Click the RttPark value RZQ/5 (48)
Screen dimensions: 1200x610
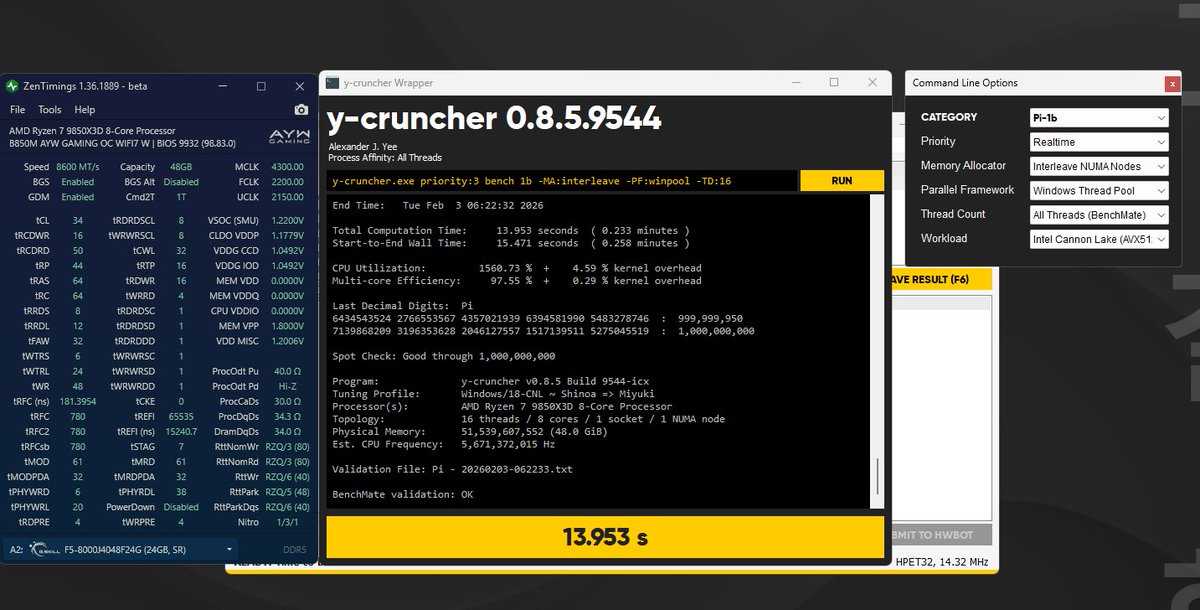tap(289, 491)
